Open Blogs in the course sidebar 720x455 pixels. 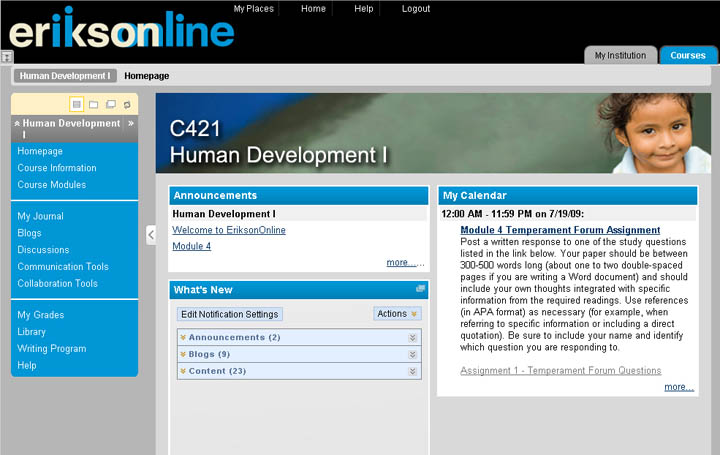click(29, 233)
